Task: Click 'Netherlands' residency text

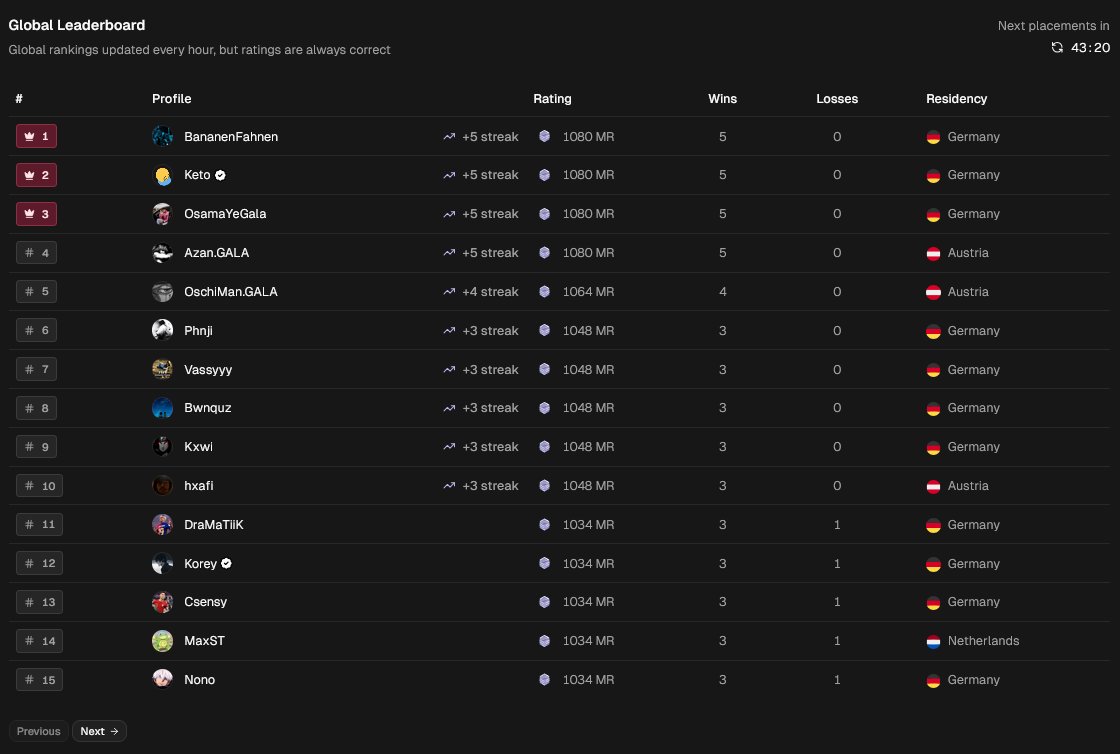Action: coord(983,640)
